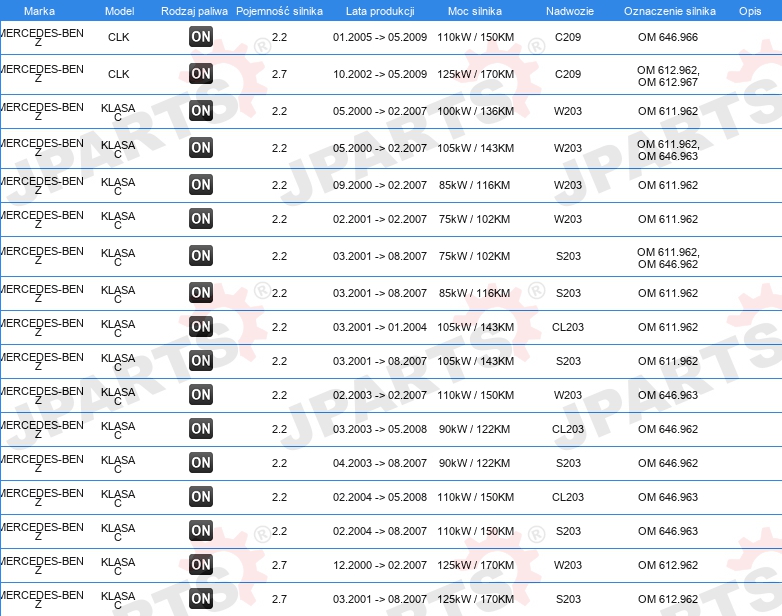
Task: Click the Opis column header
Action: [750, 11]
